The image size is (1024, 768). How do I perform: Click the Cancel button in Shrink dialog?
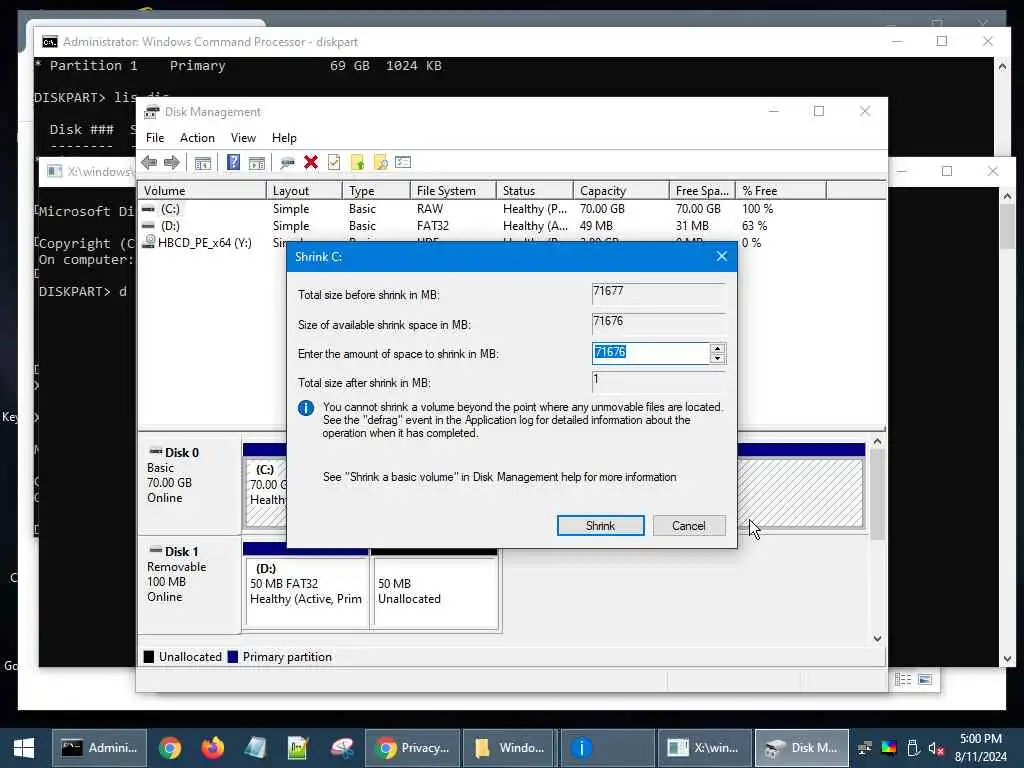[x=688, y=526]
